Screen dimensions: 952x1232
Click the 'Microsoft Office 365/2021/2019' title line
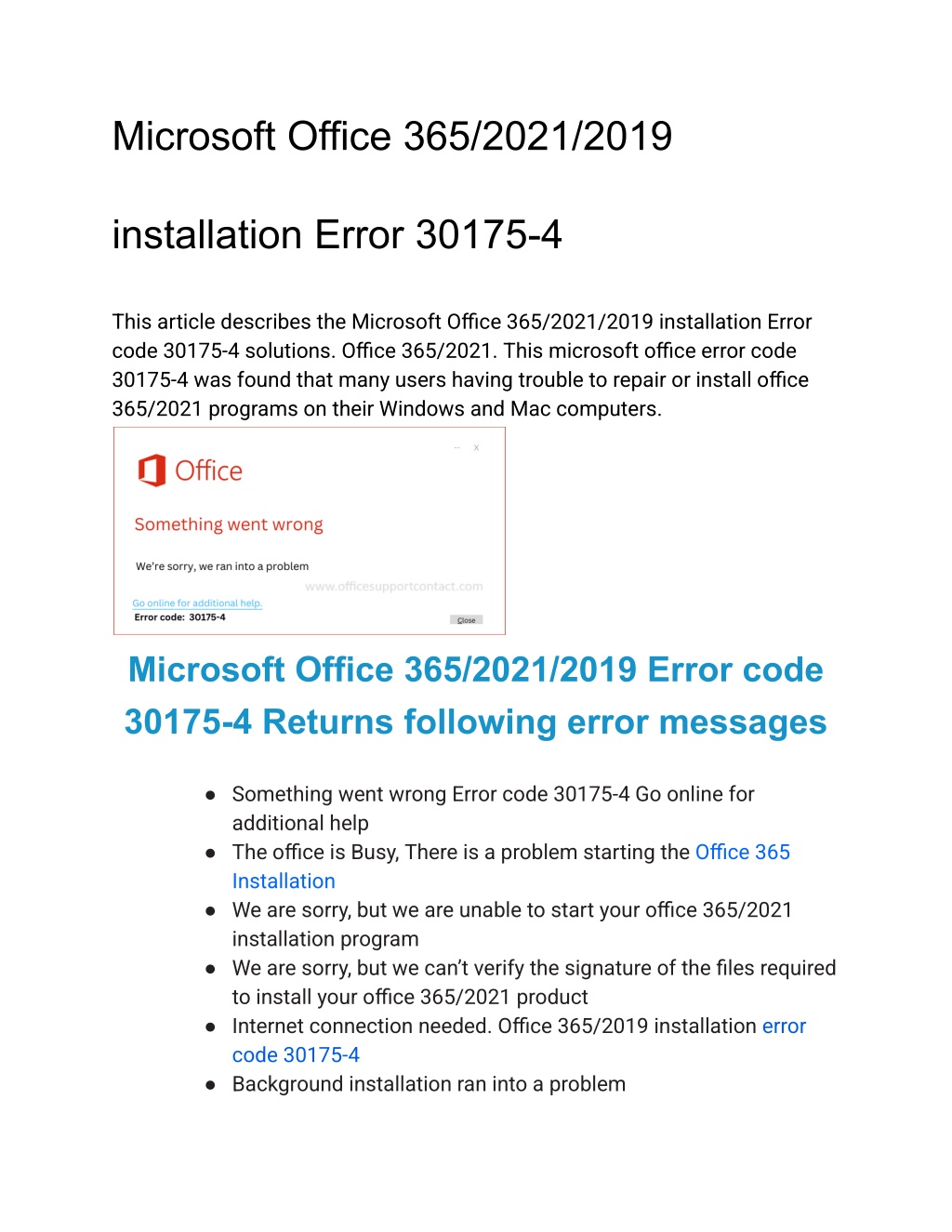(x=392, y=137)
